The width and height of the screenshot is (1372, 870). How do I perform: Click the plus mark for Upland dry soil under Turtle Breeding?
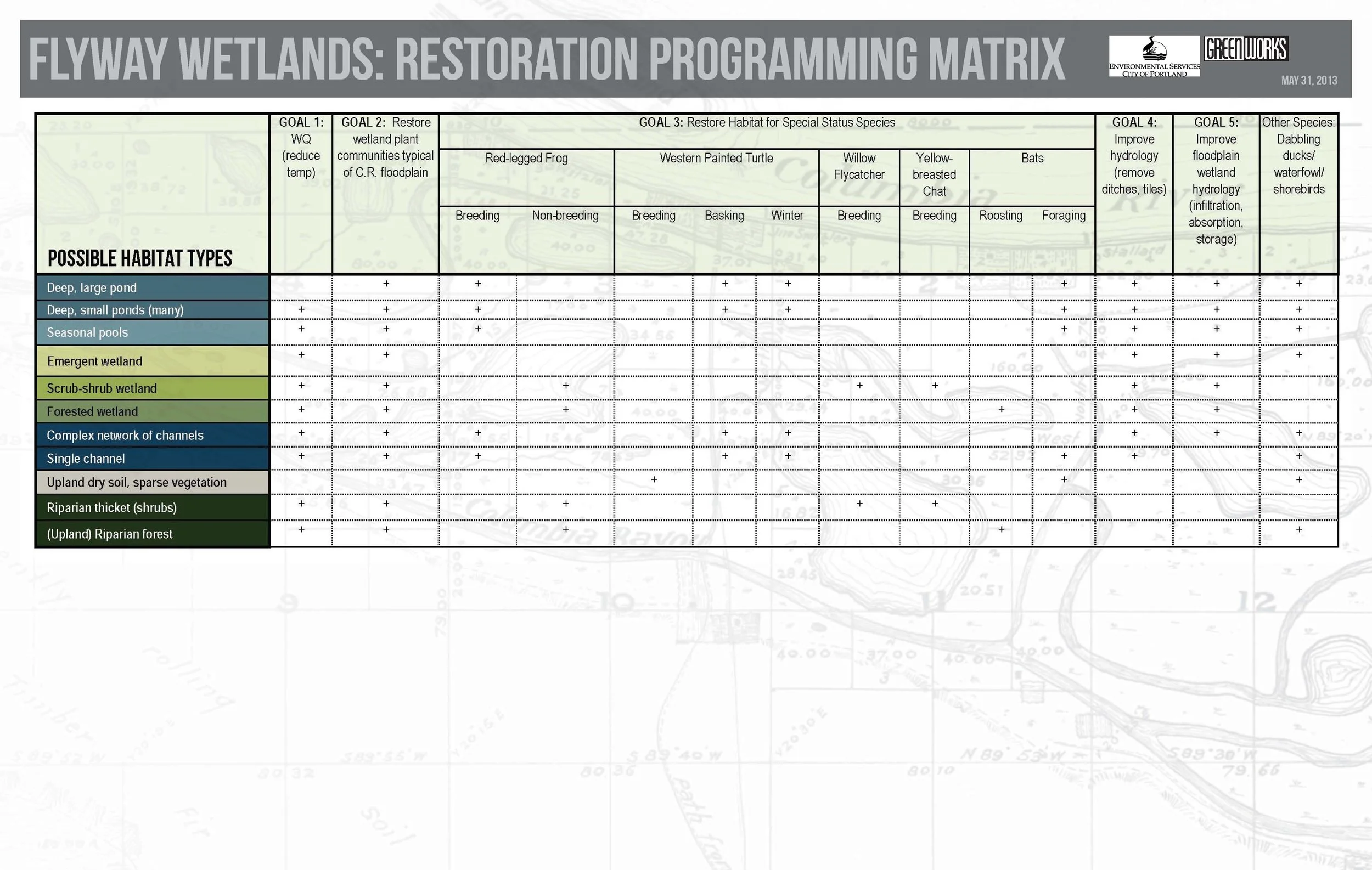(654, 480)
